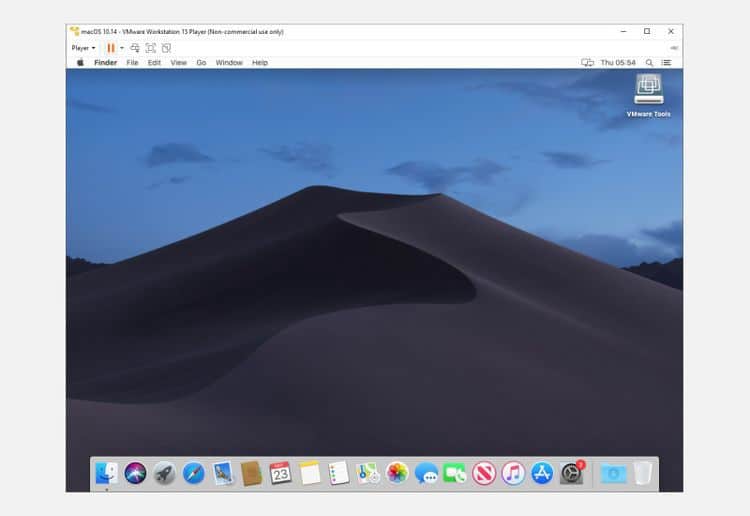Open the News app in the Dock
This screenshot has width=750, height=516.
[x=484, y=473]
